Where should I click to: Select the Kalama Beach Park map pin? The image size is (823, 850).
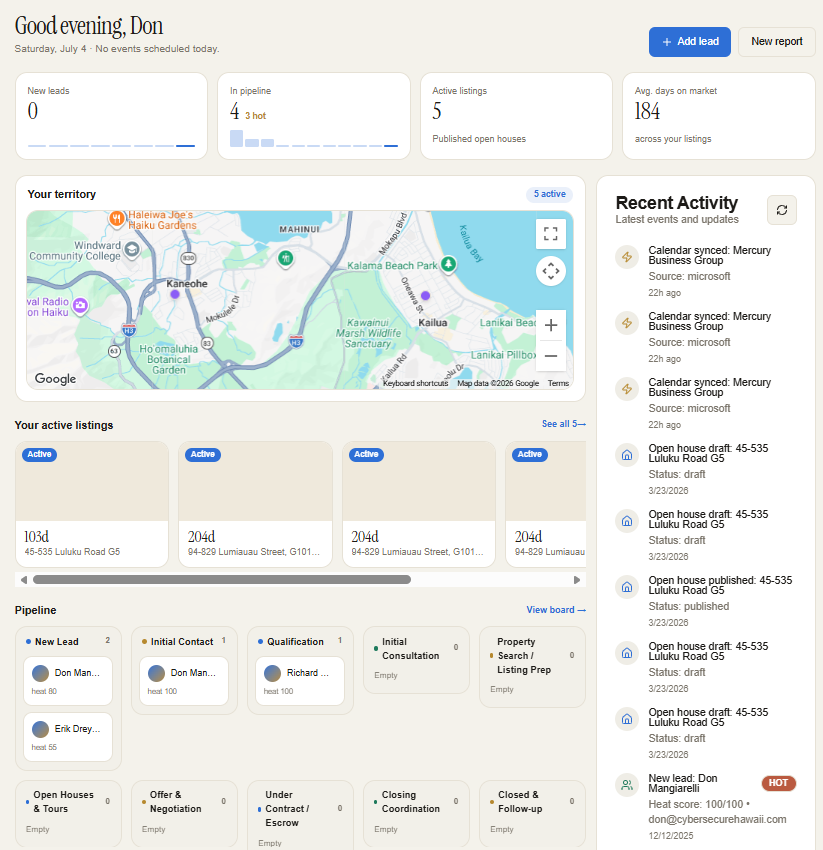(x=448, y=264)
